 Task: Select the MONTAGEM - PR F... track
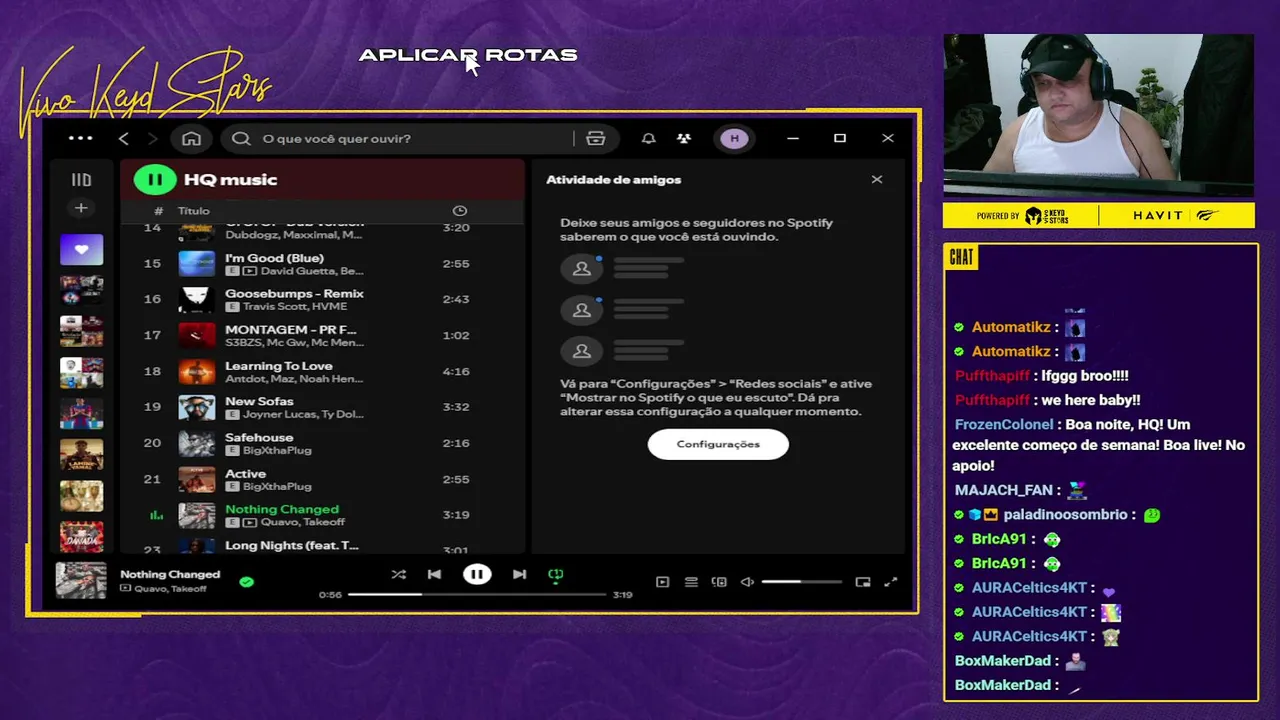point(322,336)
